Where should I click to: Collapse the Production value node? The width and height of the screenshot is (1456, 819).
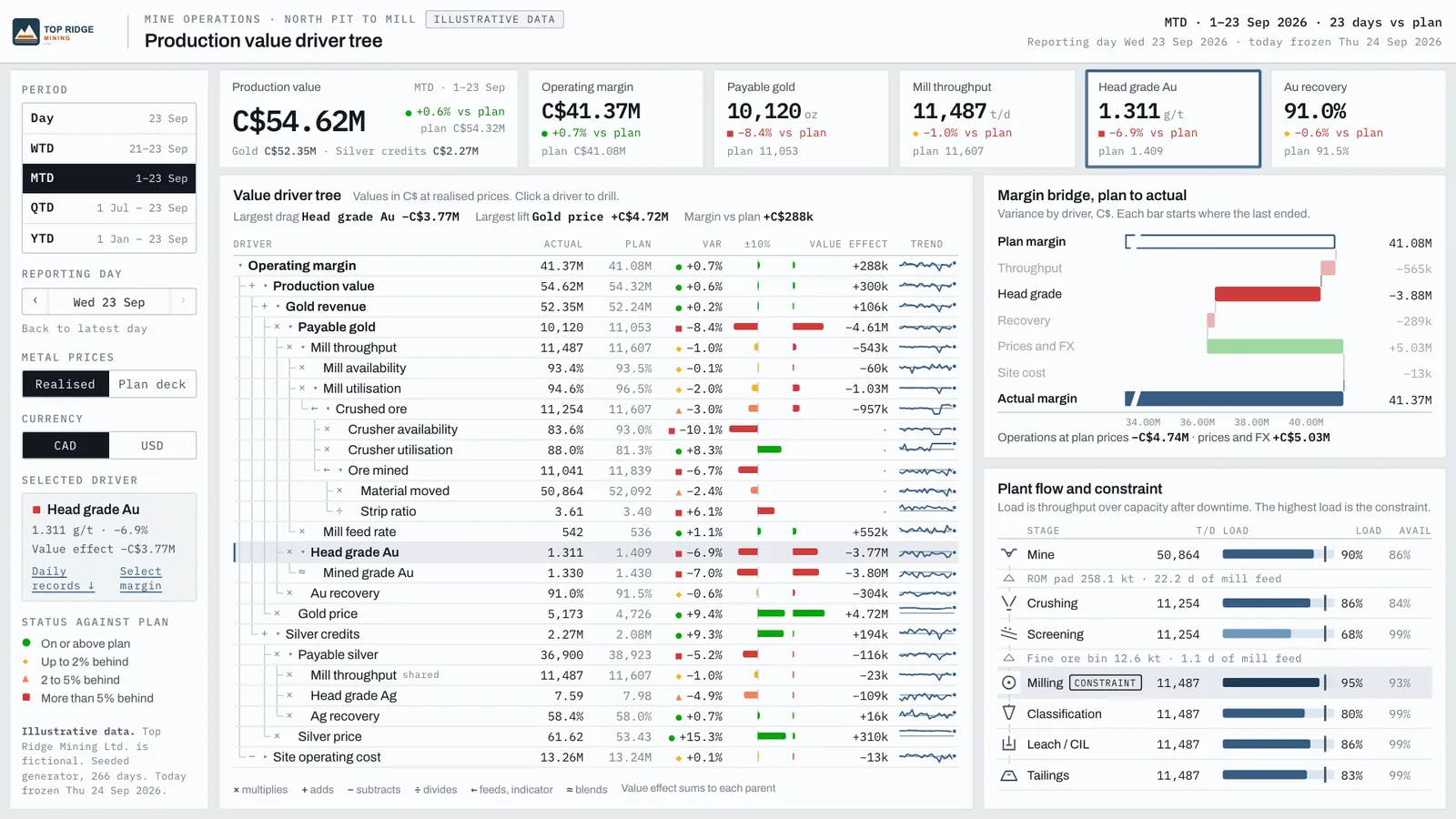click(x=266, y=286)
